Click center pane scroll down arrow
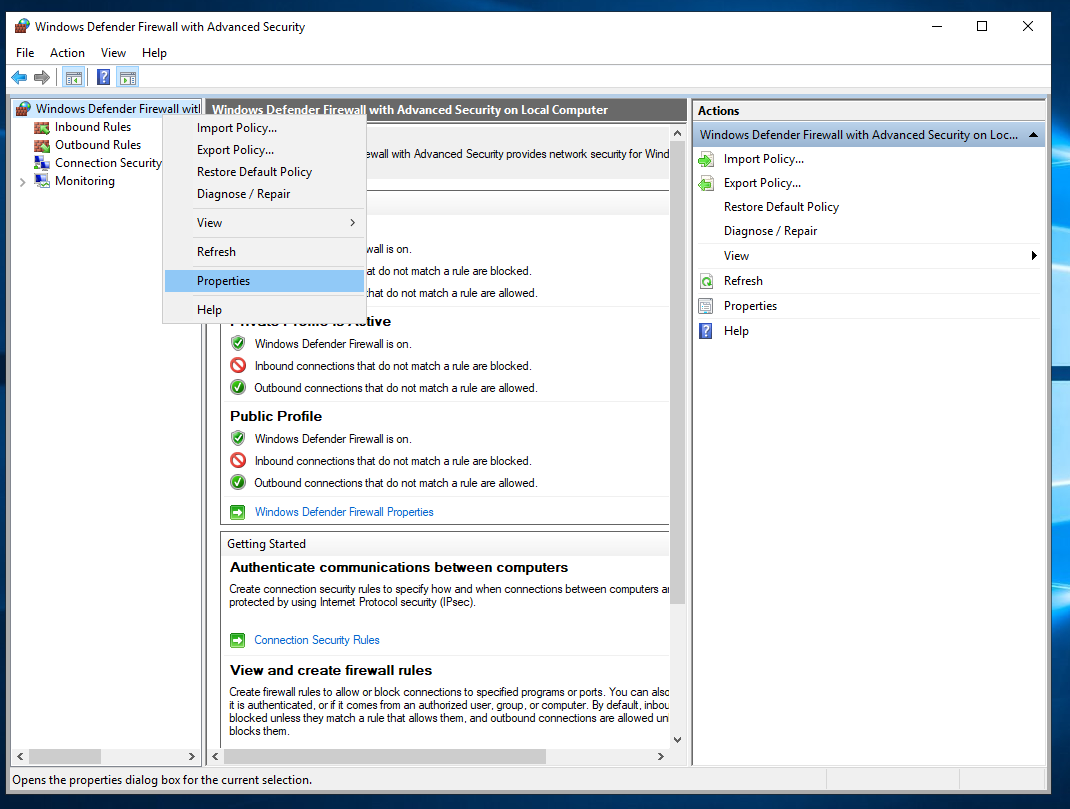The image size is (1070, 809). click(x=677, y=739)
